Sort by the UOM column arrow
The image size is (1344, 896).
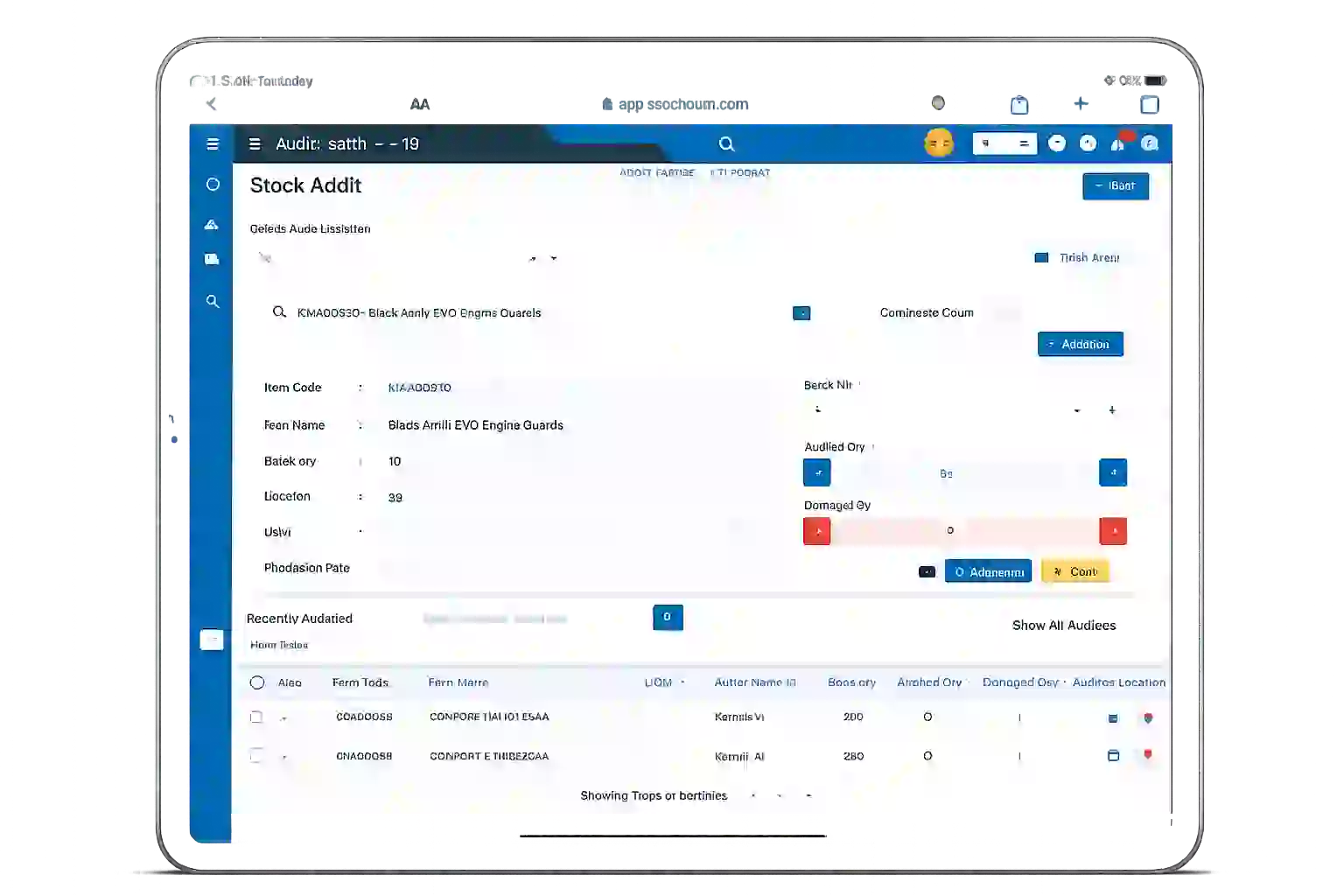(682, 682)
